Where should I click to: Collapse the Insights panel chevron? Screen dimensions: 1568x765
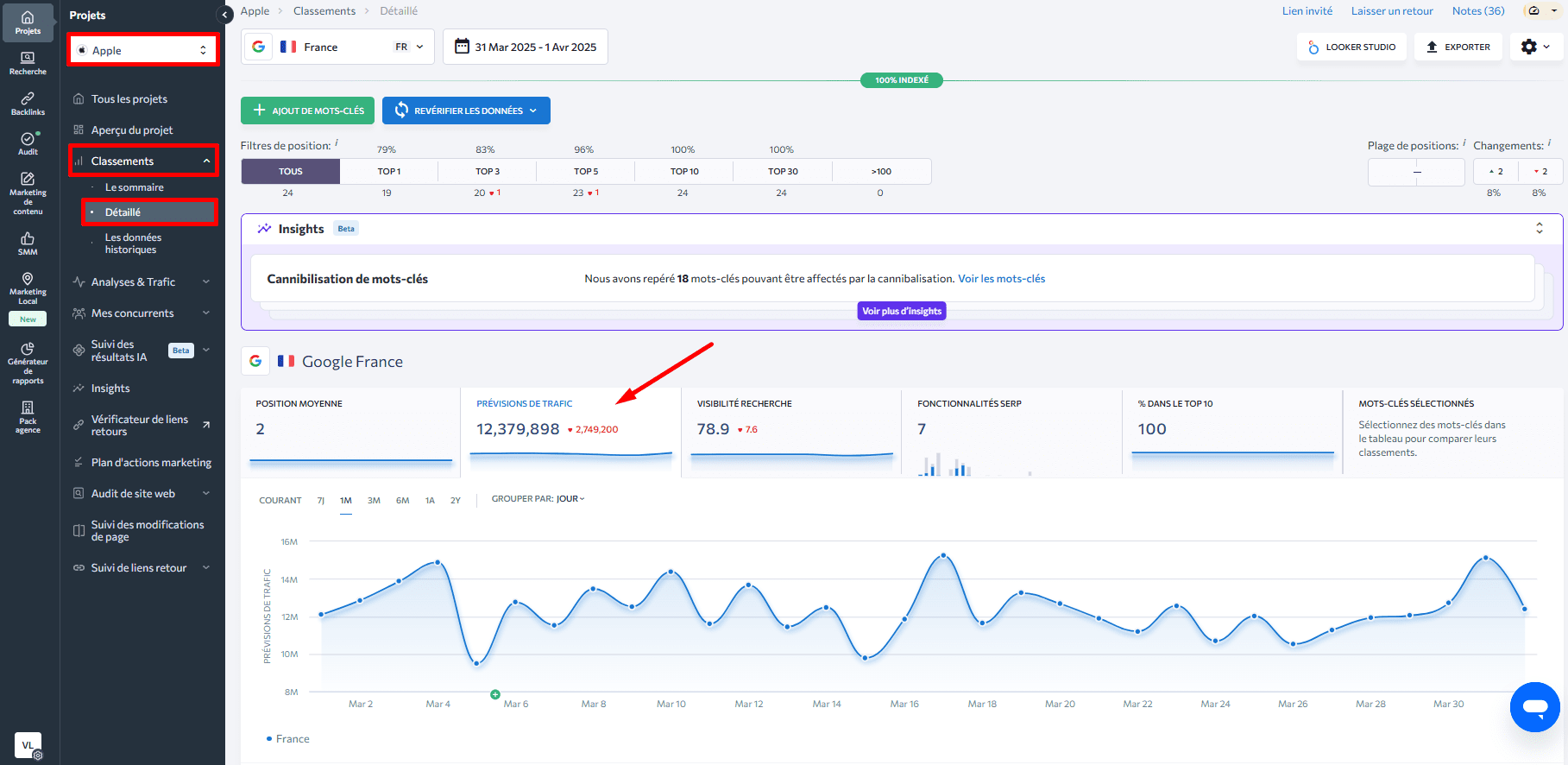[1539, 228]
